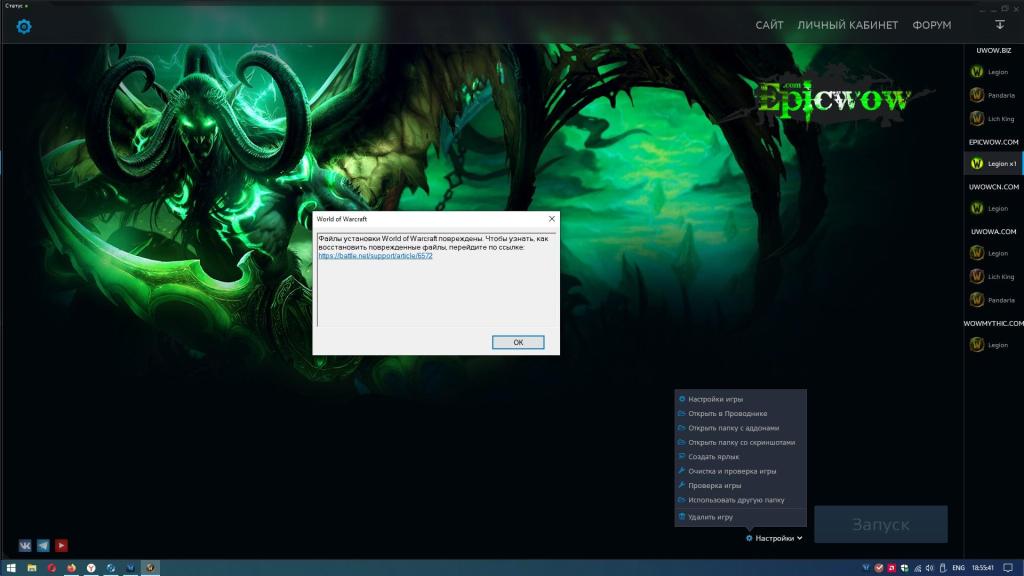
Task: Select Pandaria under UWOW.BIZ
Action: coord(994,95)
